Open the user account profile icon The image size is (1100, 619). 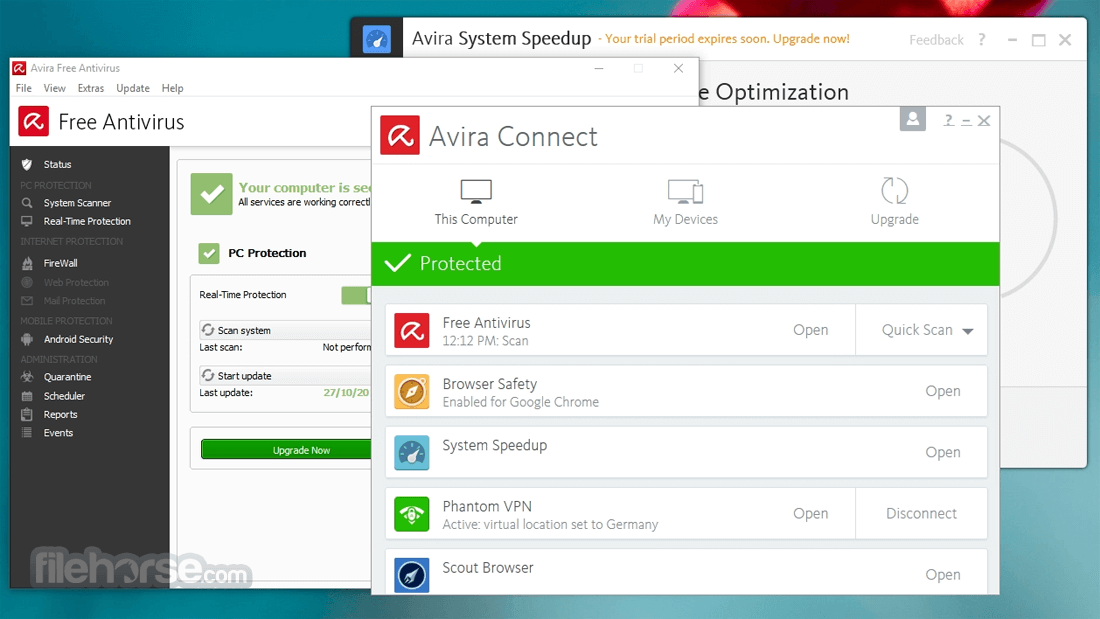tap(912, 120)
